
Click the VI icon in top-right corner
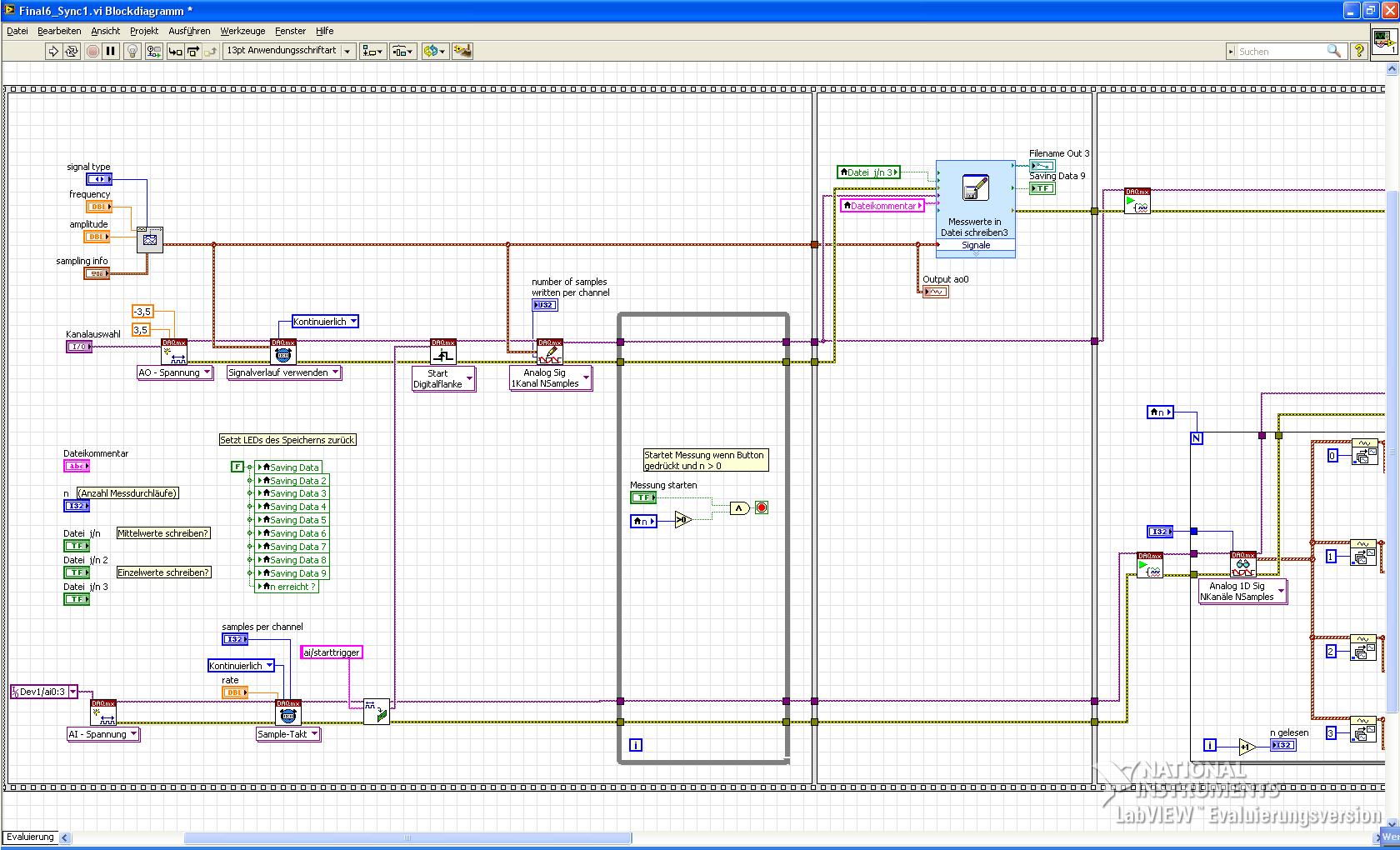1384,42
